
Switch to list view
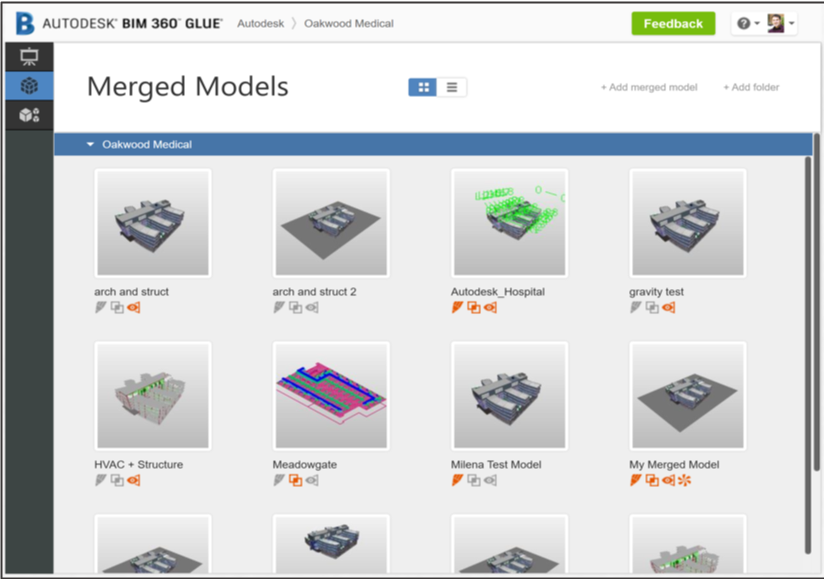pyautogui.click(x=451, y=87)
